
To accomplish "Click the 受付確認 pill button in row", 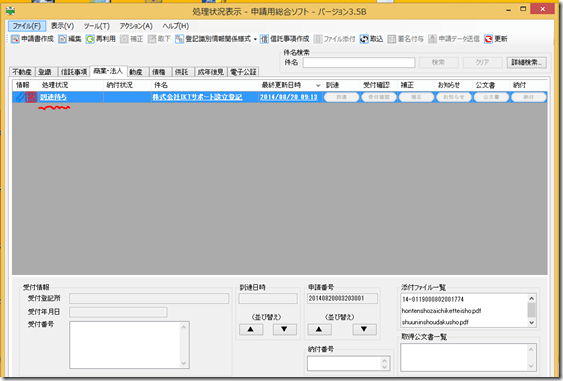I will tap(379, 97).
